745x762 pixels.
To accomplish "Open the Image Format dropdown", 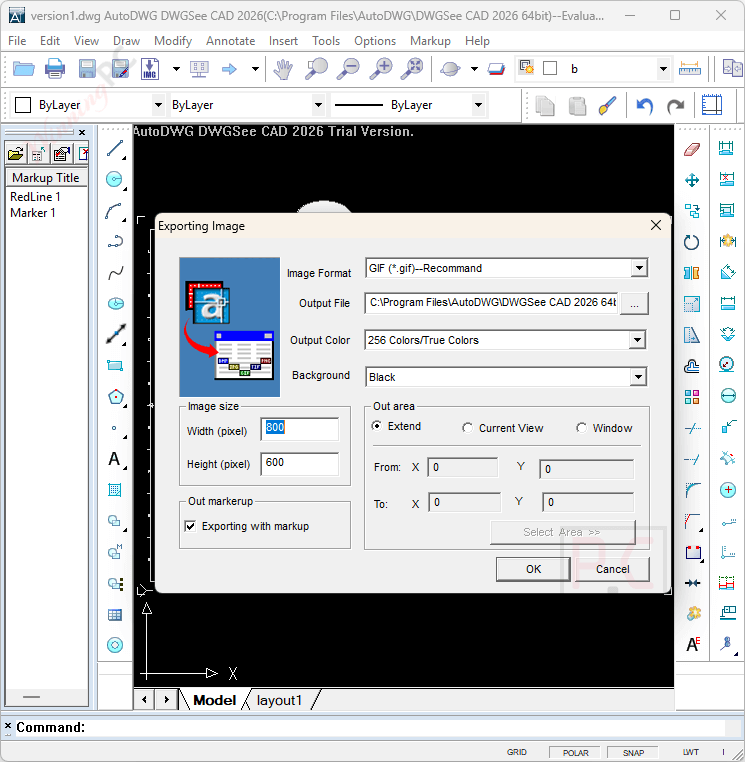I will [x=639, y=268].
